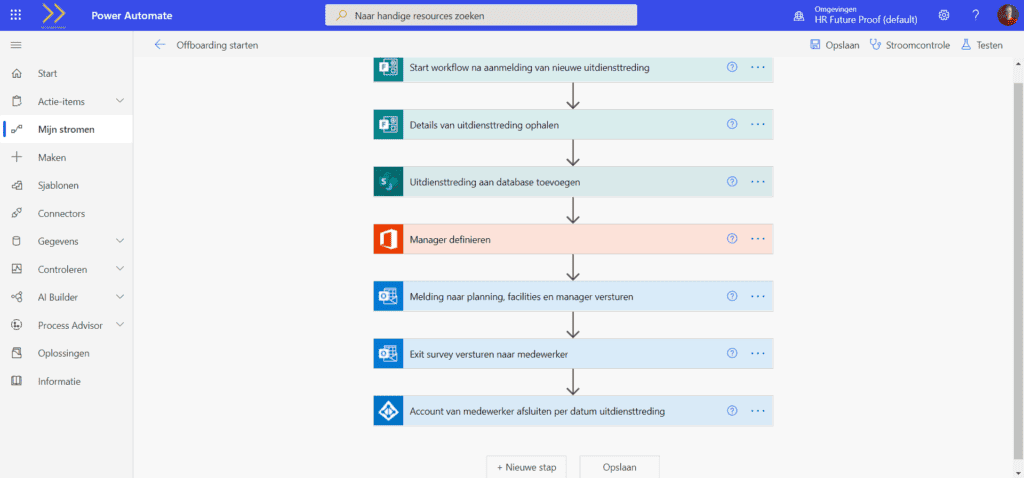Open the environments icon in header
This screenshot has width=1024, height=478.
point(798,16)
